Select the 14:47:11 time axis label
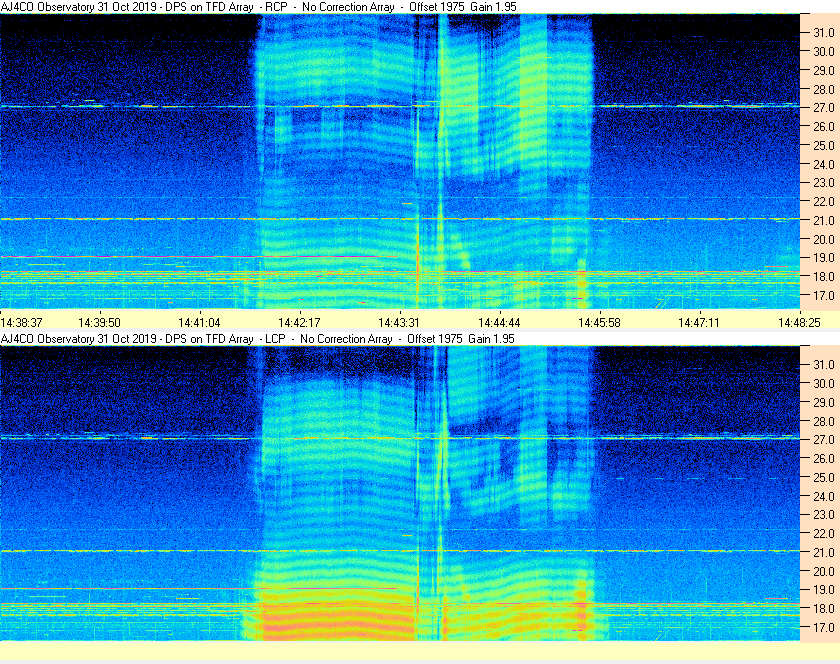This screenshot has height=664, width=840. click(x=699, y=323)
